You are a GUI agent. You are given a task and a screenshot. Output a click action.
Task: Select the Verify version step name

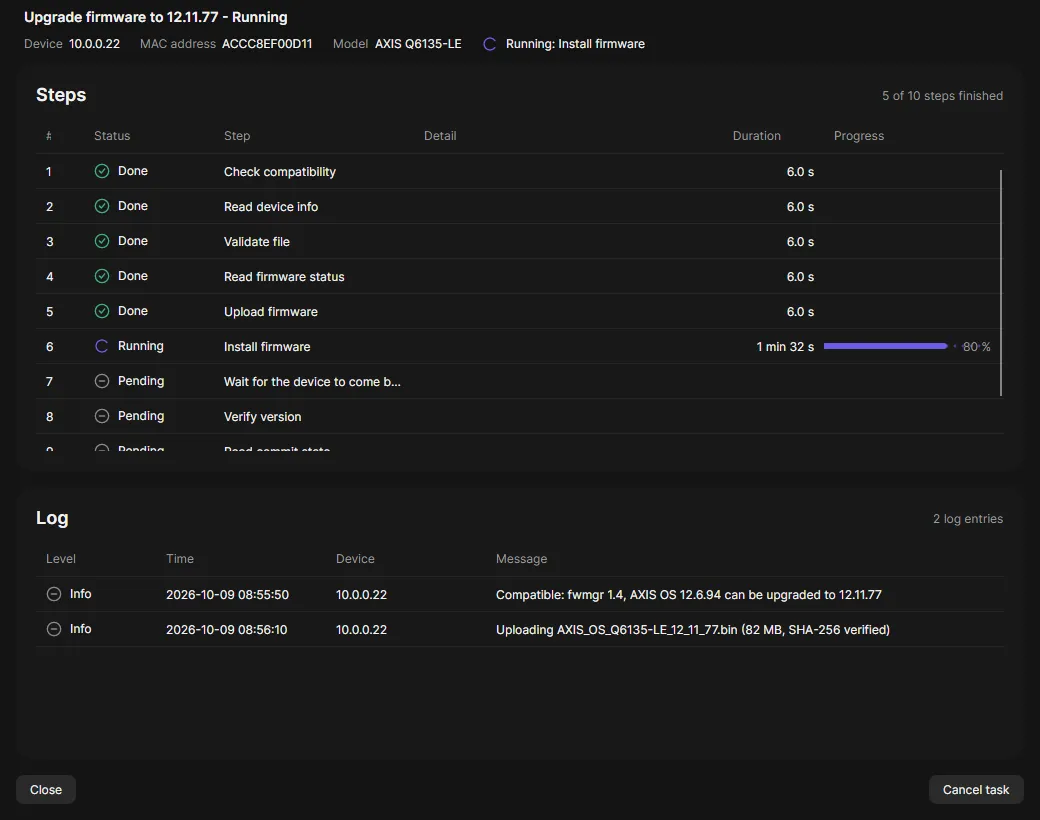[262, 417]
